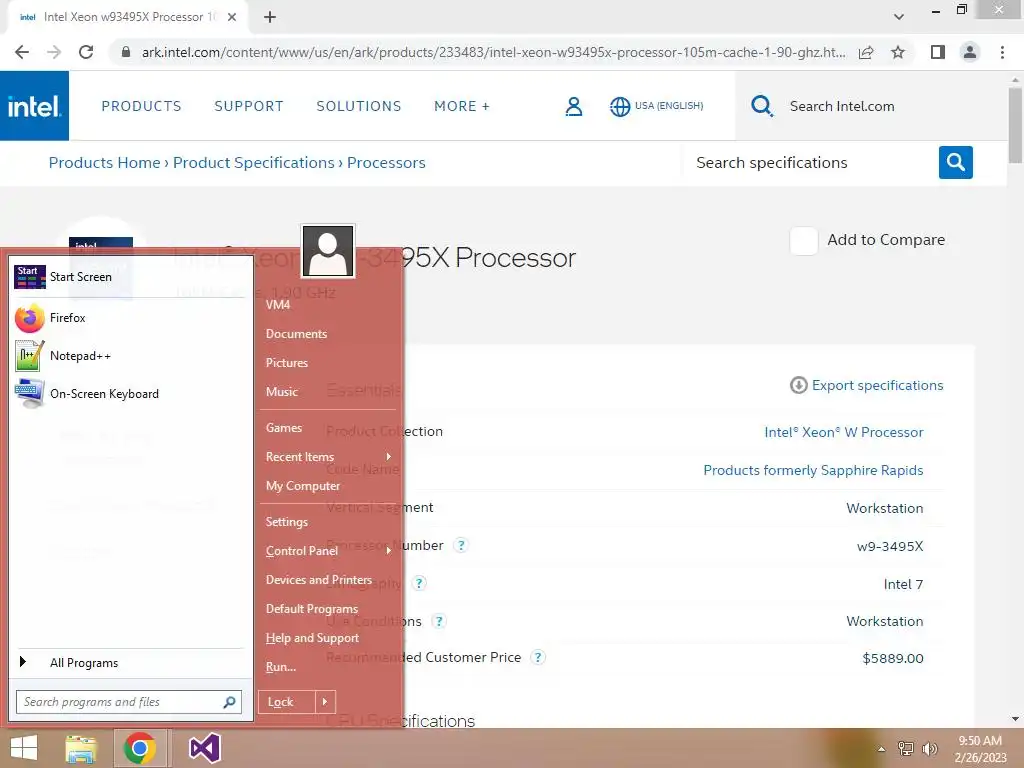Click the Search programs and files box
The image size is (1024, 768).
(x=129, y=702)
